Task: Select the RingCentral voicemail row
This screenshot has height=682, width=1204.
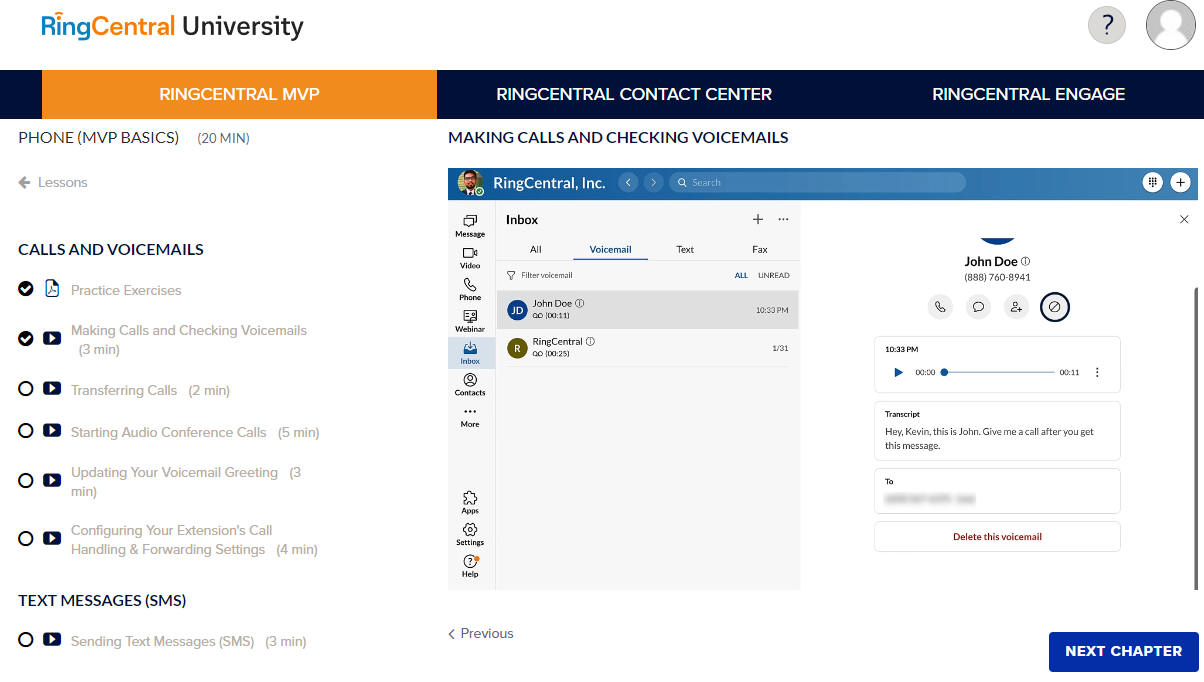Action: [x=647, y=348]
